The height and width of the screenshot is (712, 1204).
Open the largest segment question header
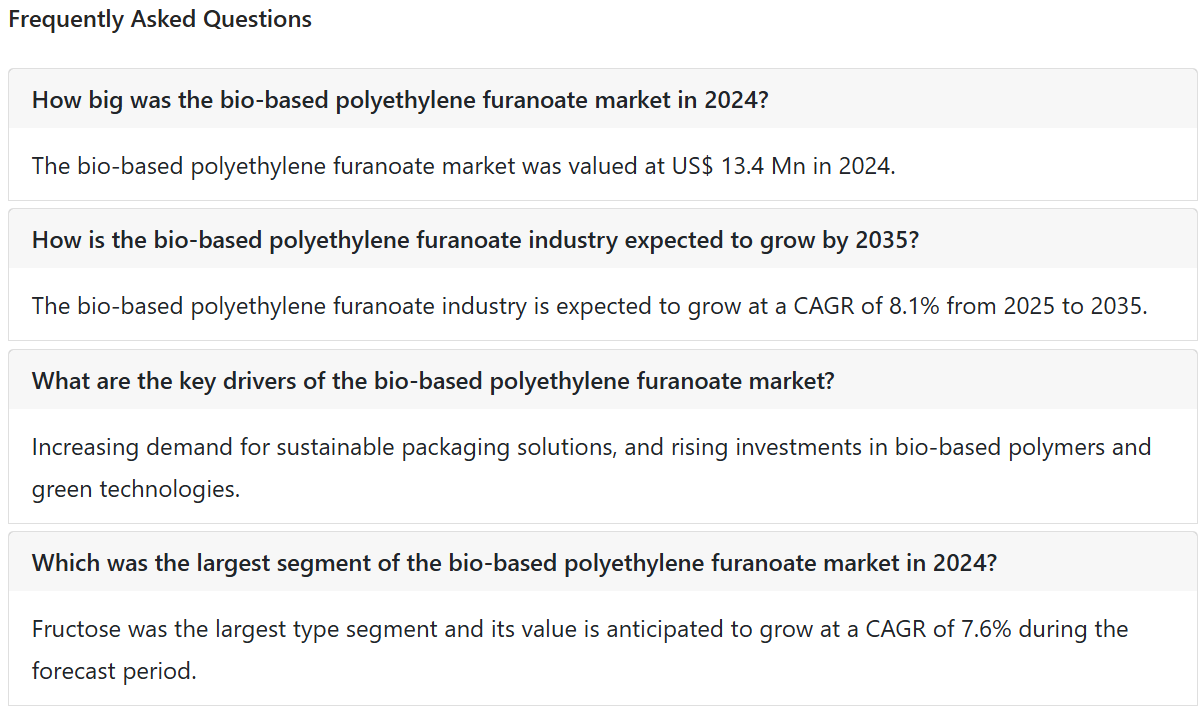[x=602, y=562]
